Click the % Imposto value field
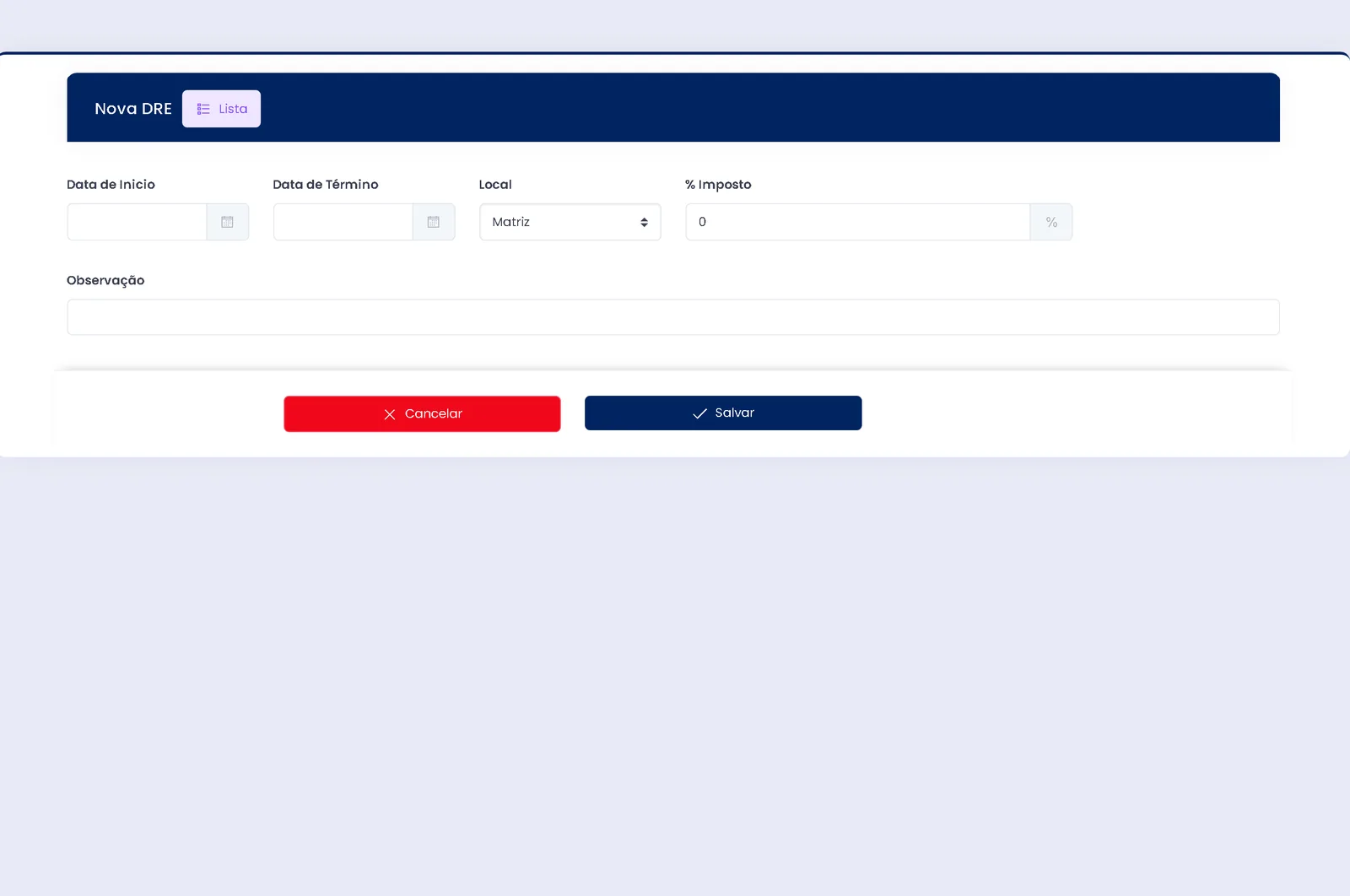The image size is (1350, 896). (857, 222)
